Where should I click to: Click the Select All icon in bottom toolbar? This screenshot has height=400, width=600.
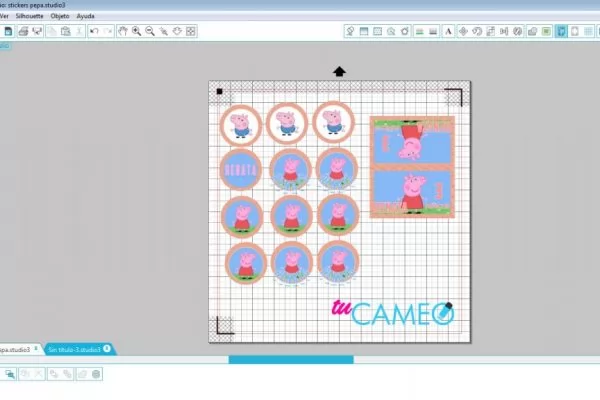pyautogui.click(x=10, y=374)
